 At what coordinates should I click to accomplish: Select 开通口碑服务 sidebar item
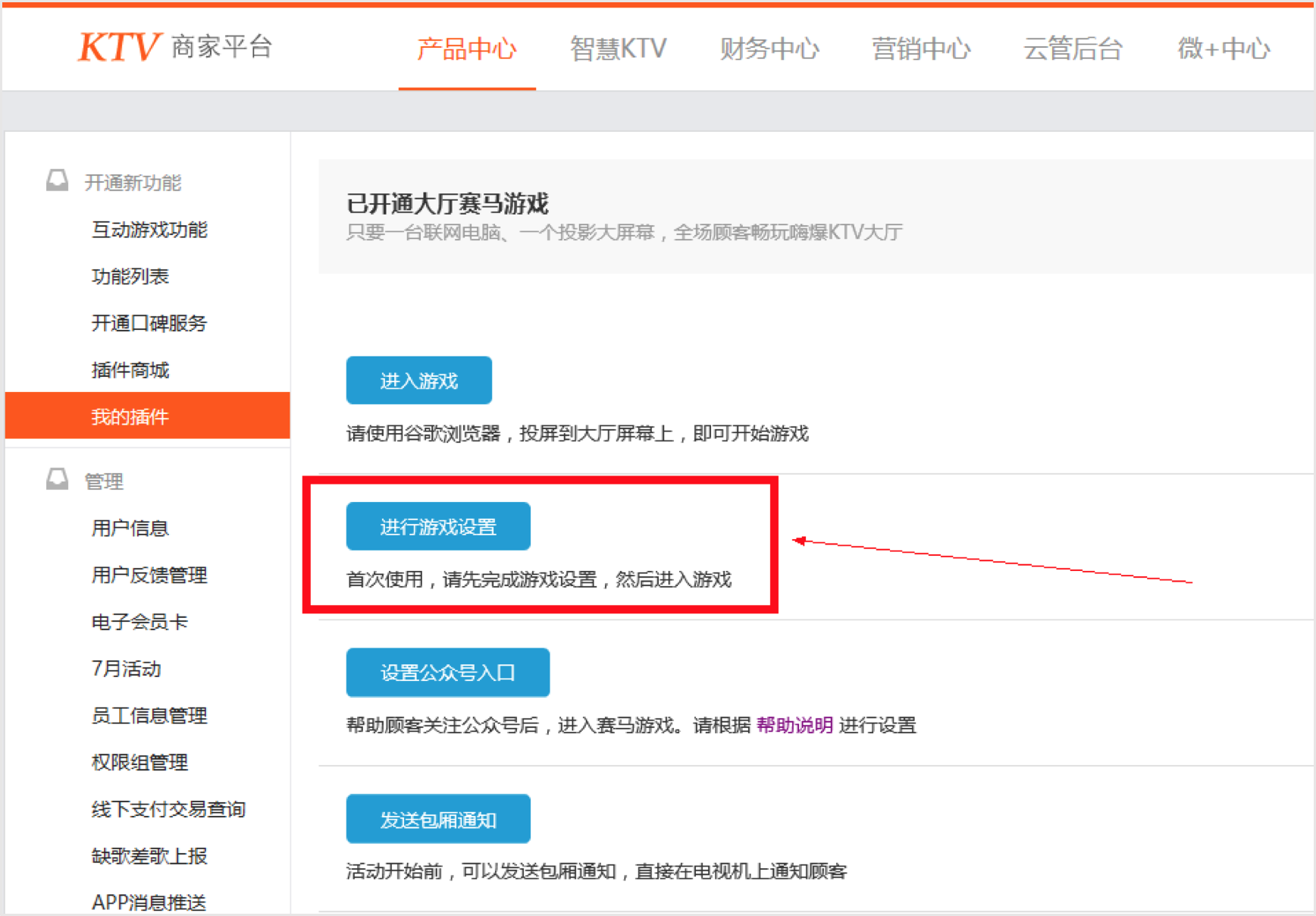tap(149, 324)
